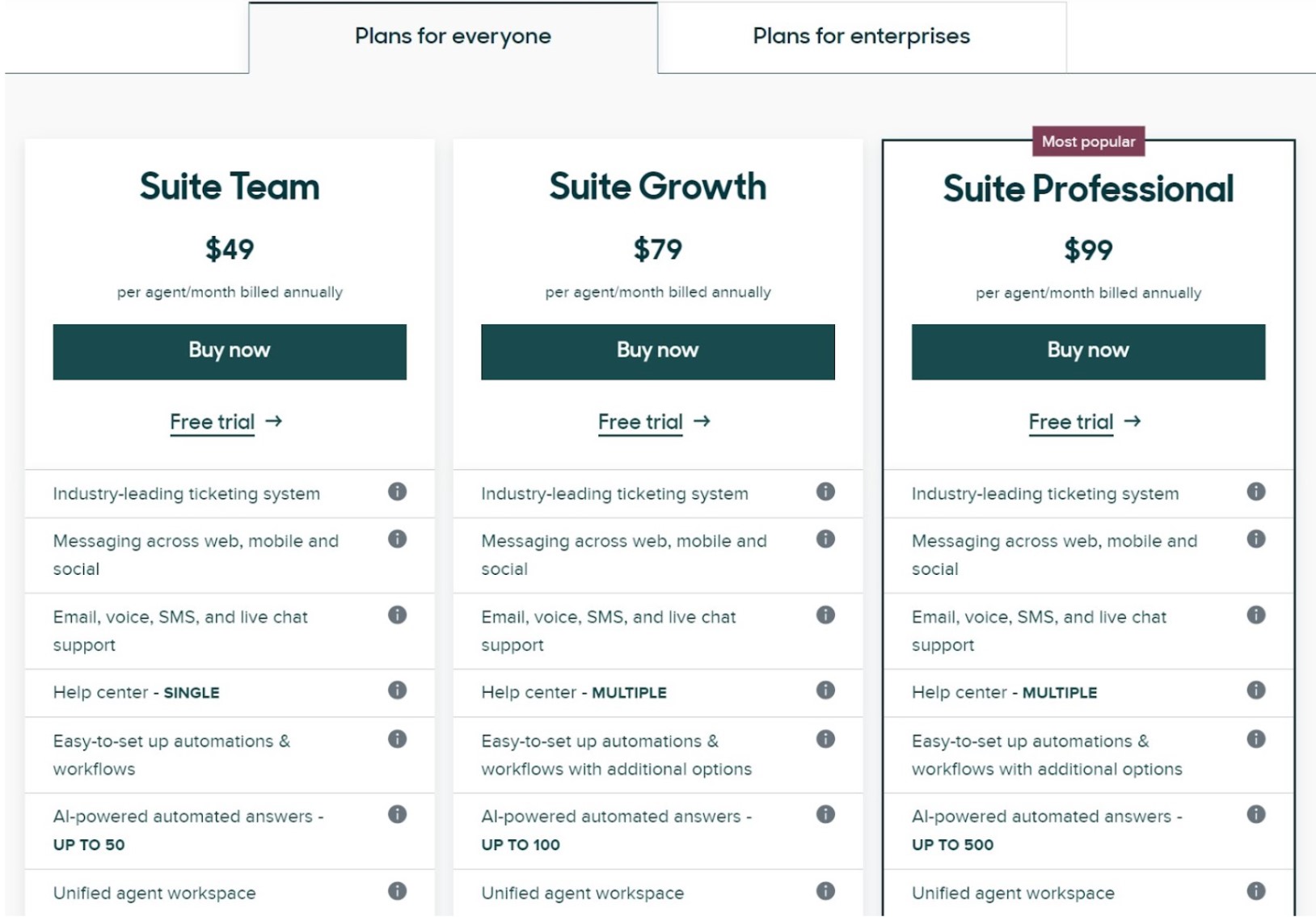Click info icon for Suite Team automations & workflows

pyautogui.click(x=397, y=739)
